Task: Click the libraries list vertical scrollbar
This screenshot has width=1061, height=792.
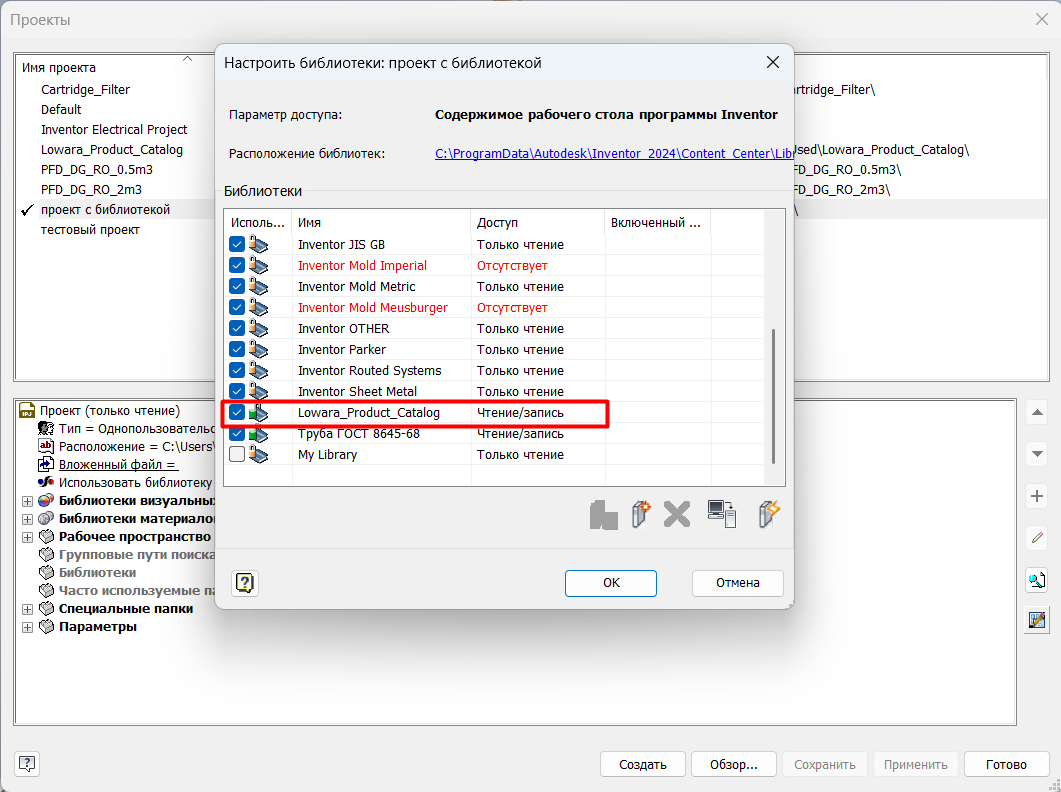Action: click(x=773, y=396)
